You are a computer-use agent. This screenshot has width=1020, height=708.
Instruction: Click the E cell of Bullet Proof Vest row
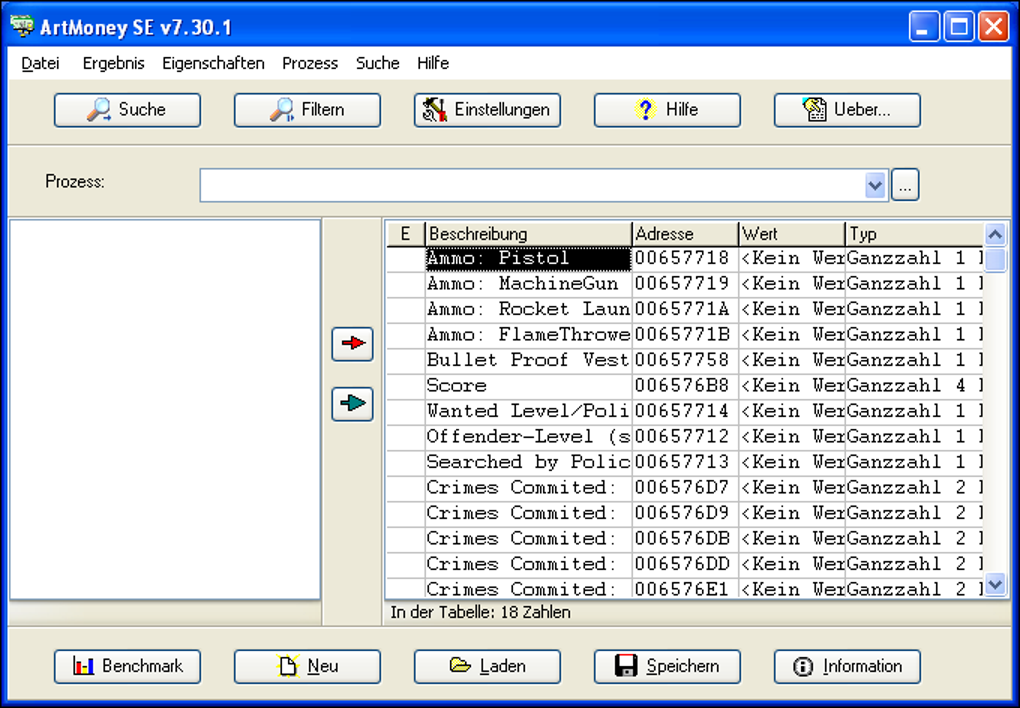click(405, 360)
